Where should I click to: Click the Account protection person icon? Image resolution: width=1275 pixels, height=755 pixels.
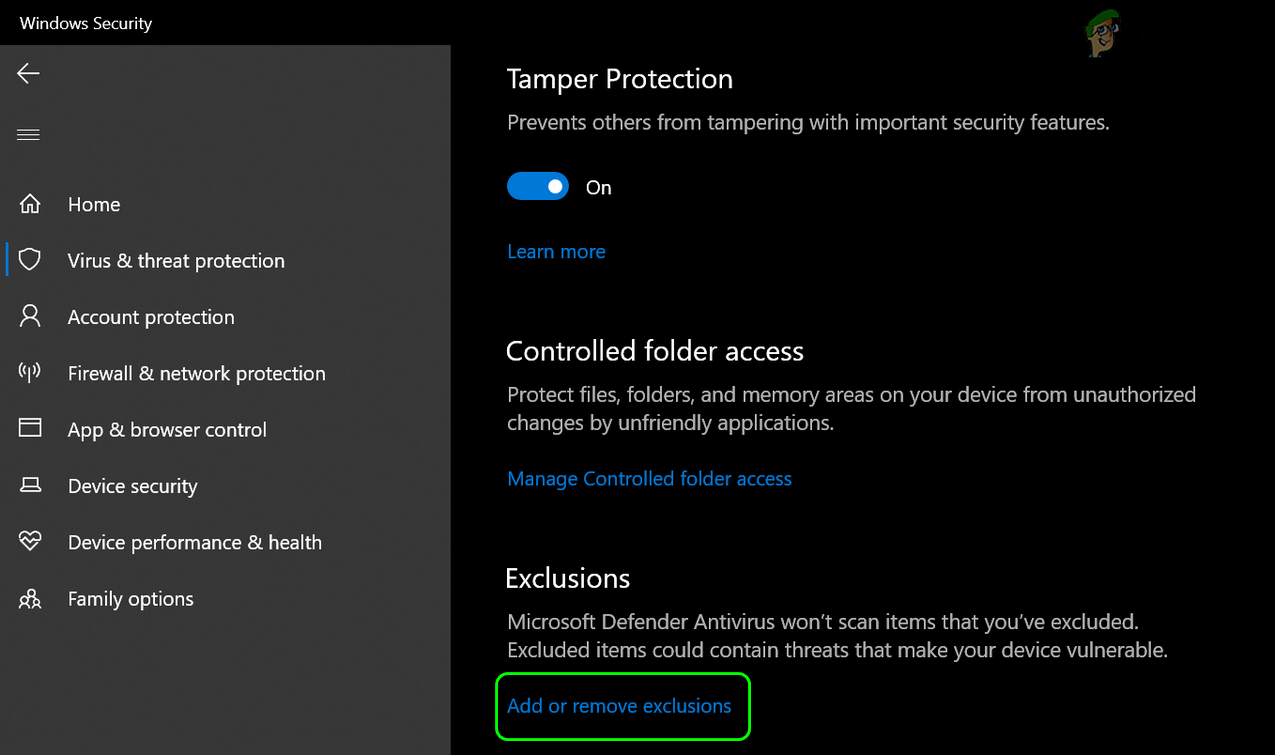(x=30, y=316)
